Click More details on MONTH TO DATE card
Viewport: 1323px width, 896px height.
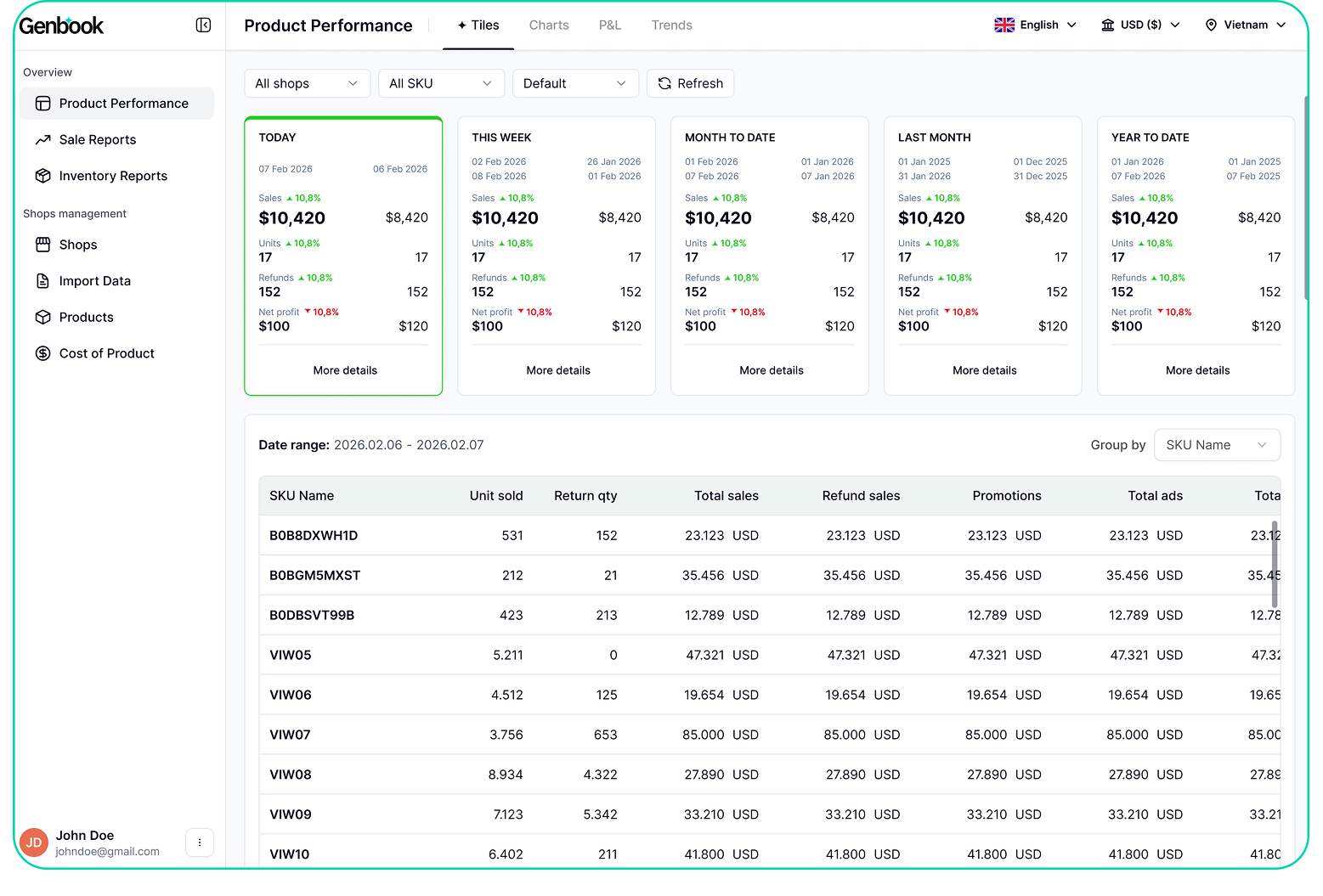click(x=772, y=370)
